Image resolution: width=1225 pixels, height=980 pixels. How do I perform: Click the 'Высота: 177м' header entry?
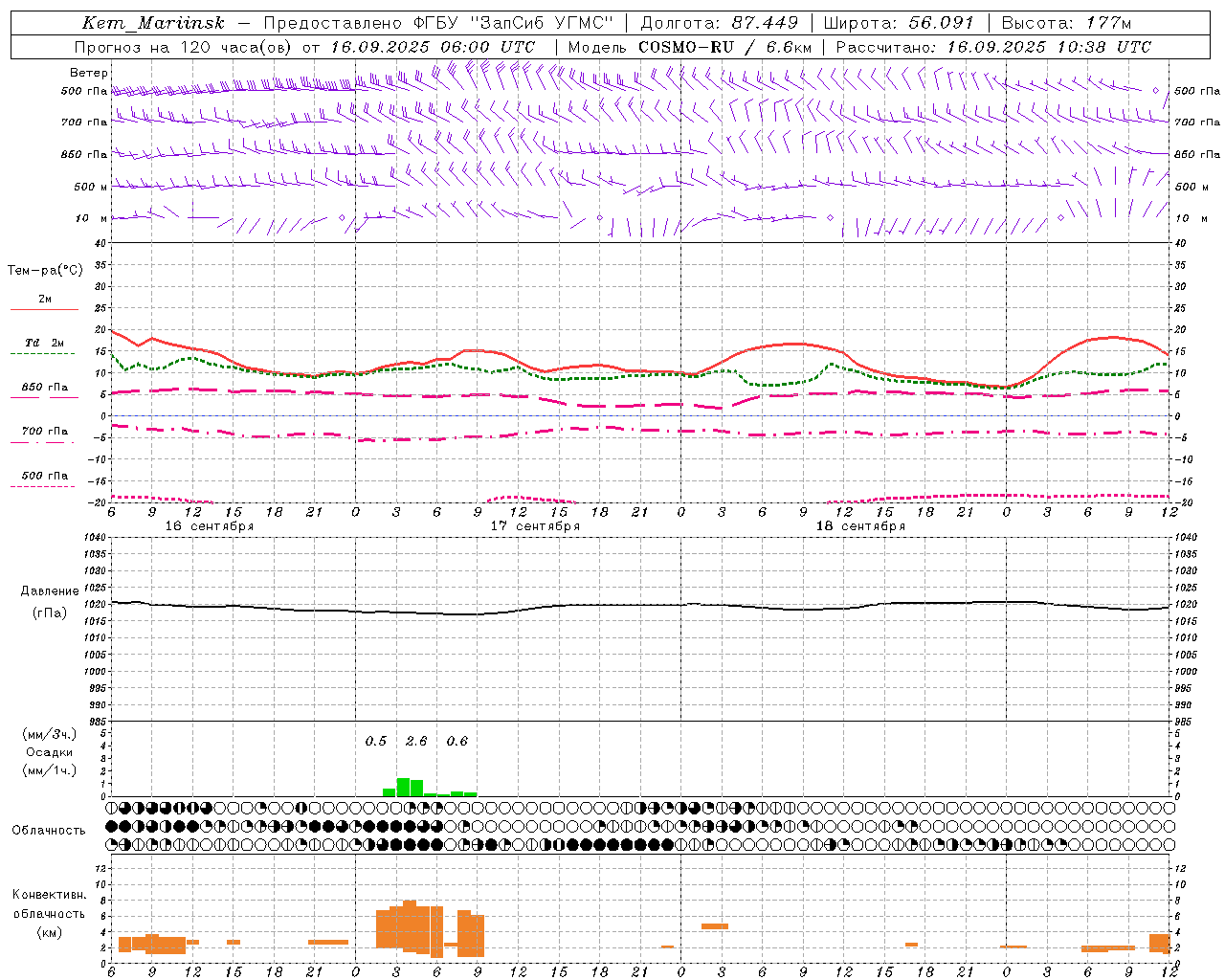(x=1066, y=23)
